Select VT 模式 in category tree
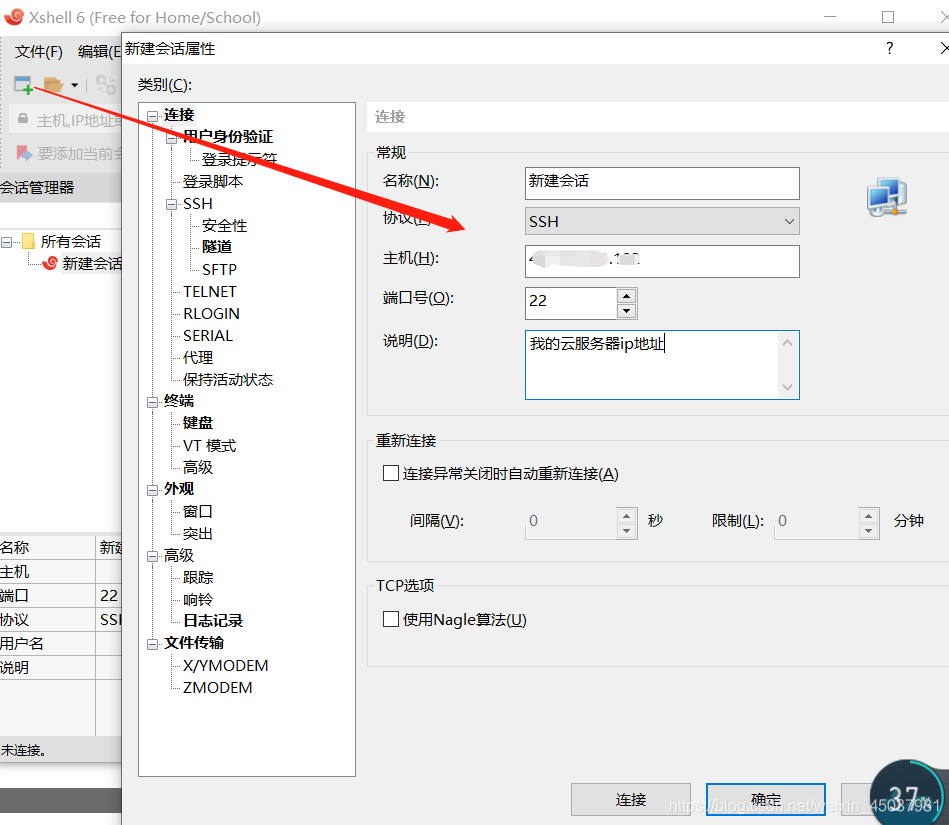 point(209,445)
